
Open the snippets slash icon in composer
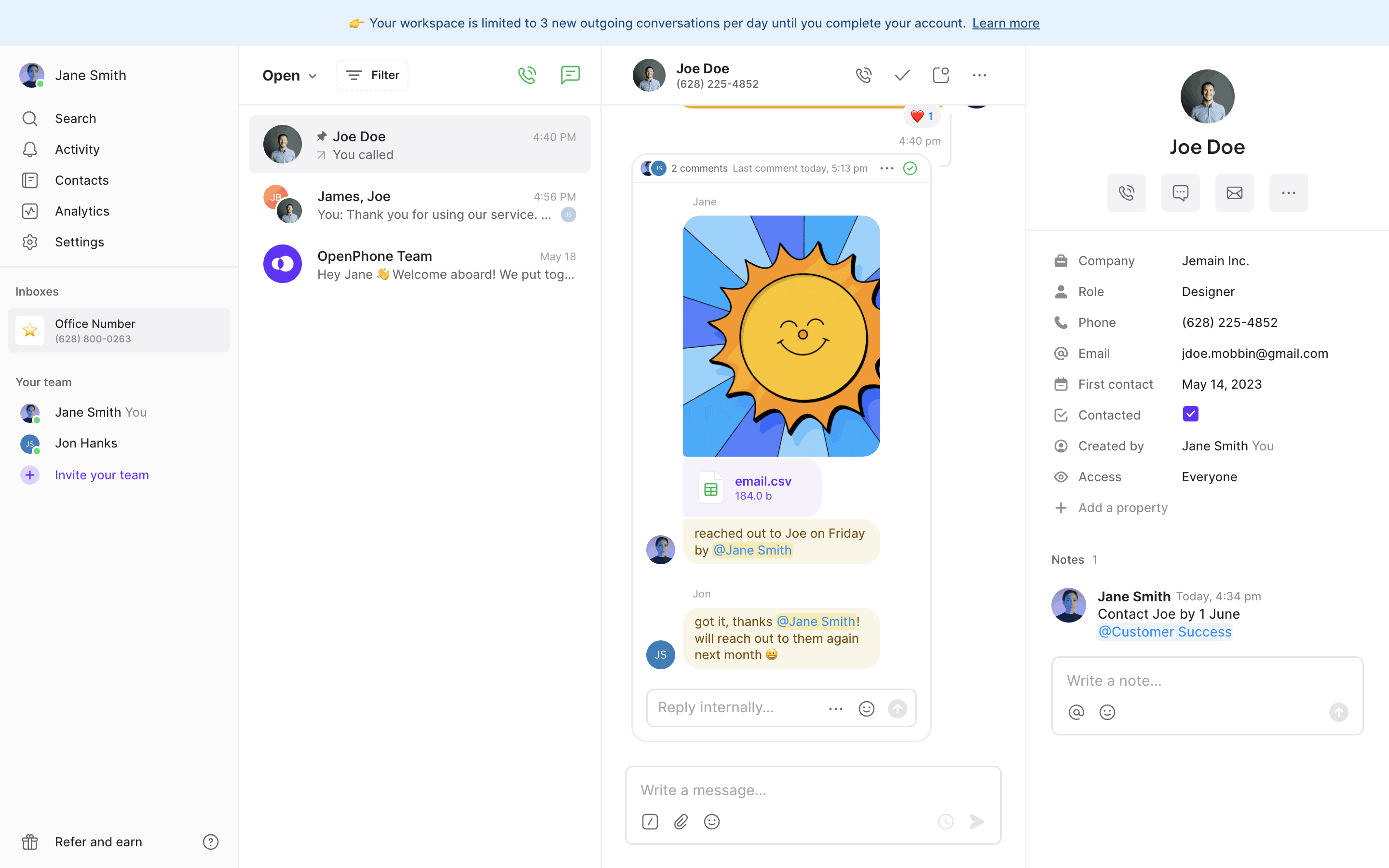coord(650,822)
